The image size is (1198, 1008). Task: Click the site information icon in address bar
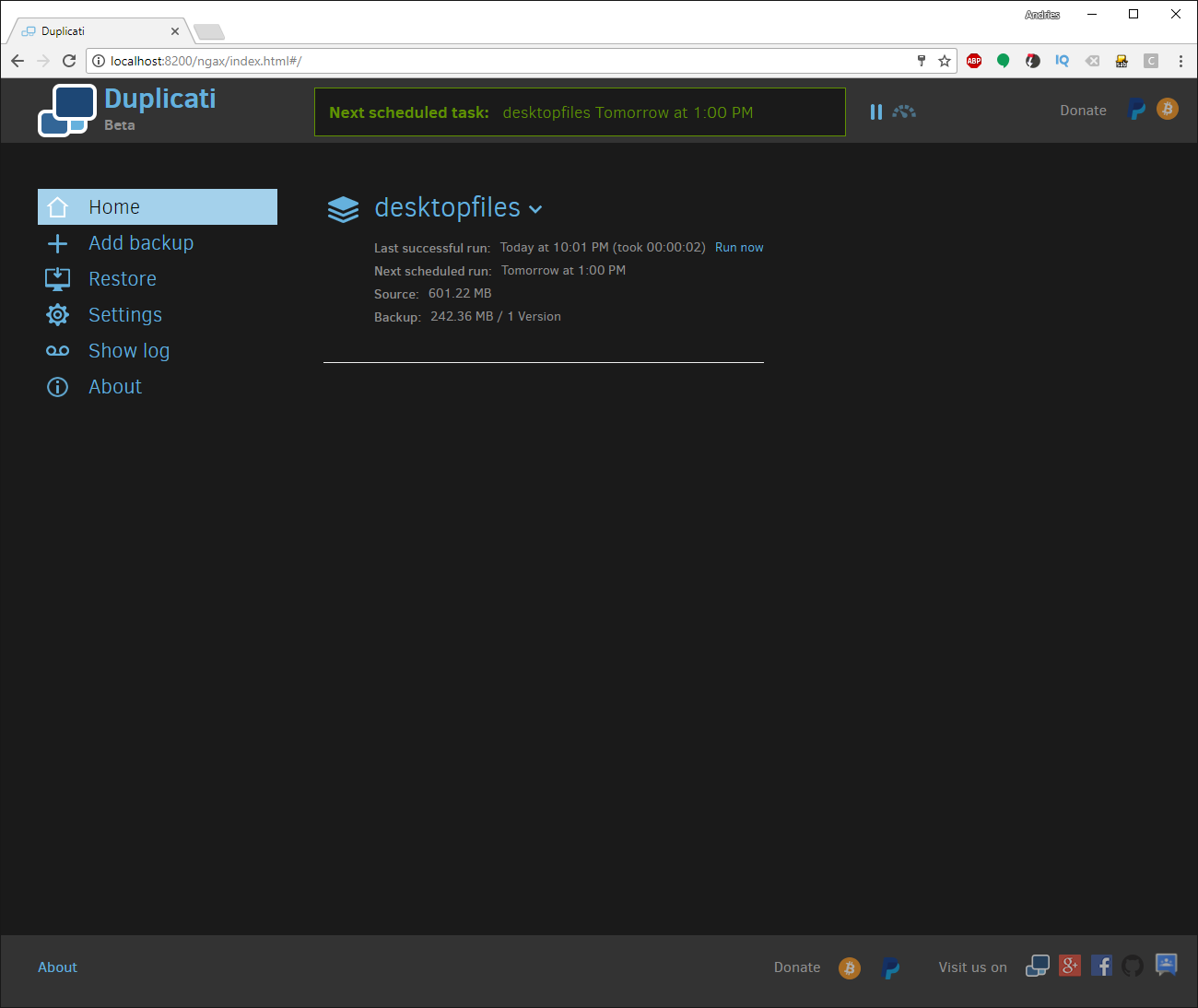[99, 61]
